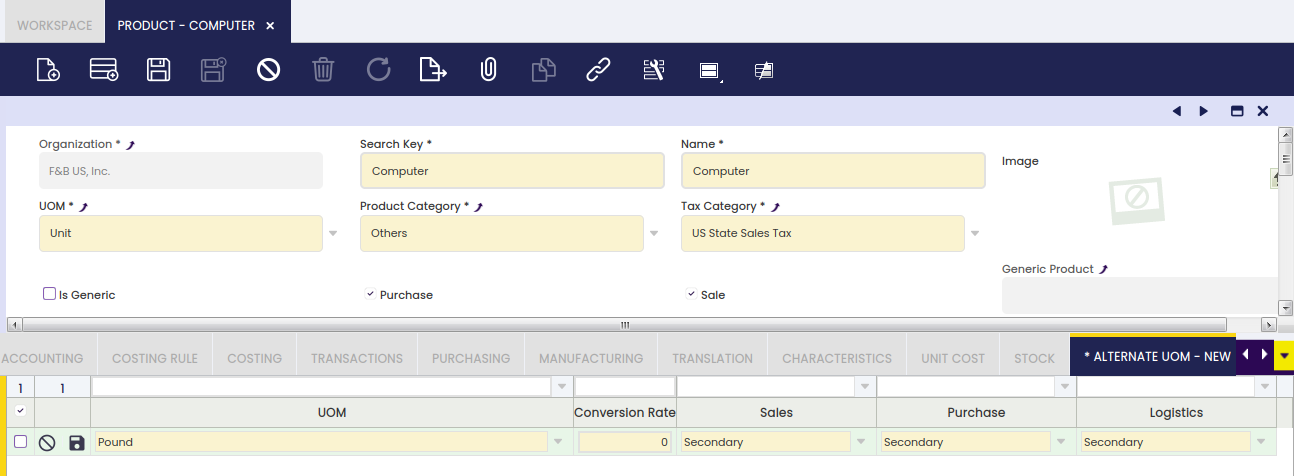Image resolution: width=1294 pixels, height=476 pixels.
Task: Open the Tax Category dropdown arrow
Action: pyautogui.click(x=975, y=233)
